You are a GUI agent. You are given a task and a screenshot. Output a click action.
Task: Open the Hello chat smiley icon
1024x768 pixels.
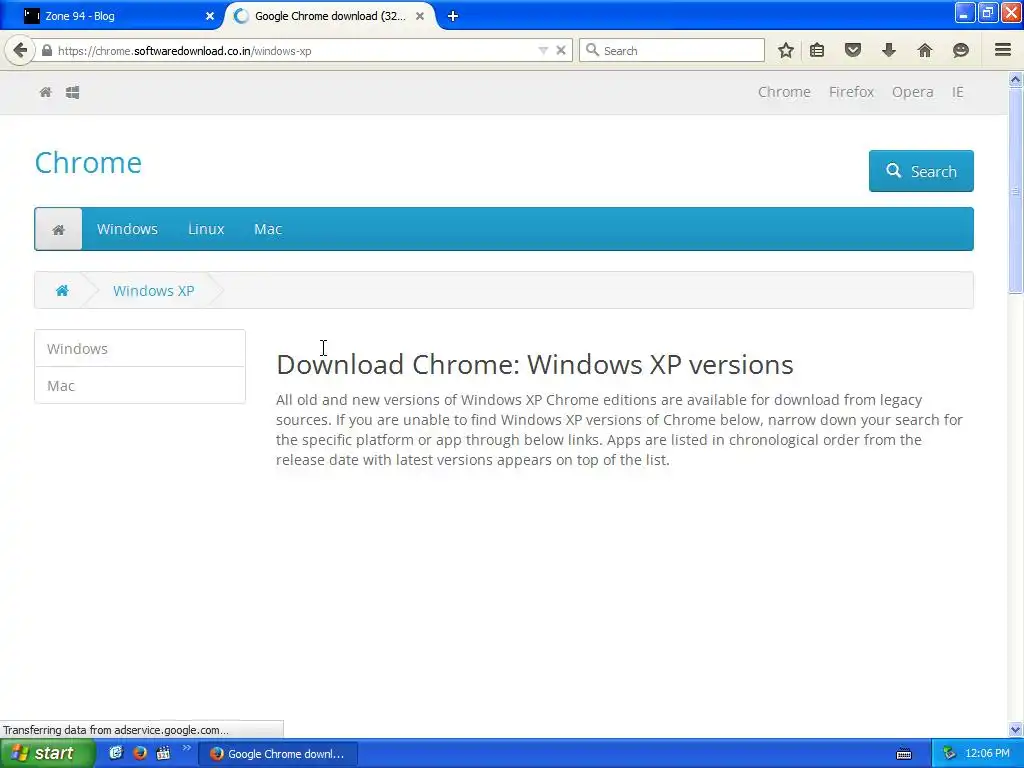point(961,50)
